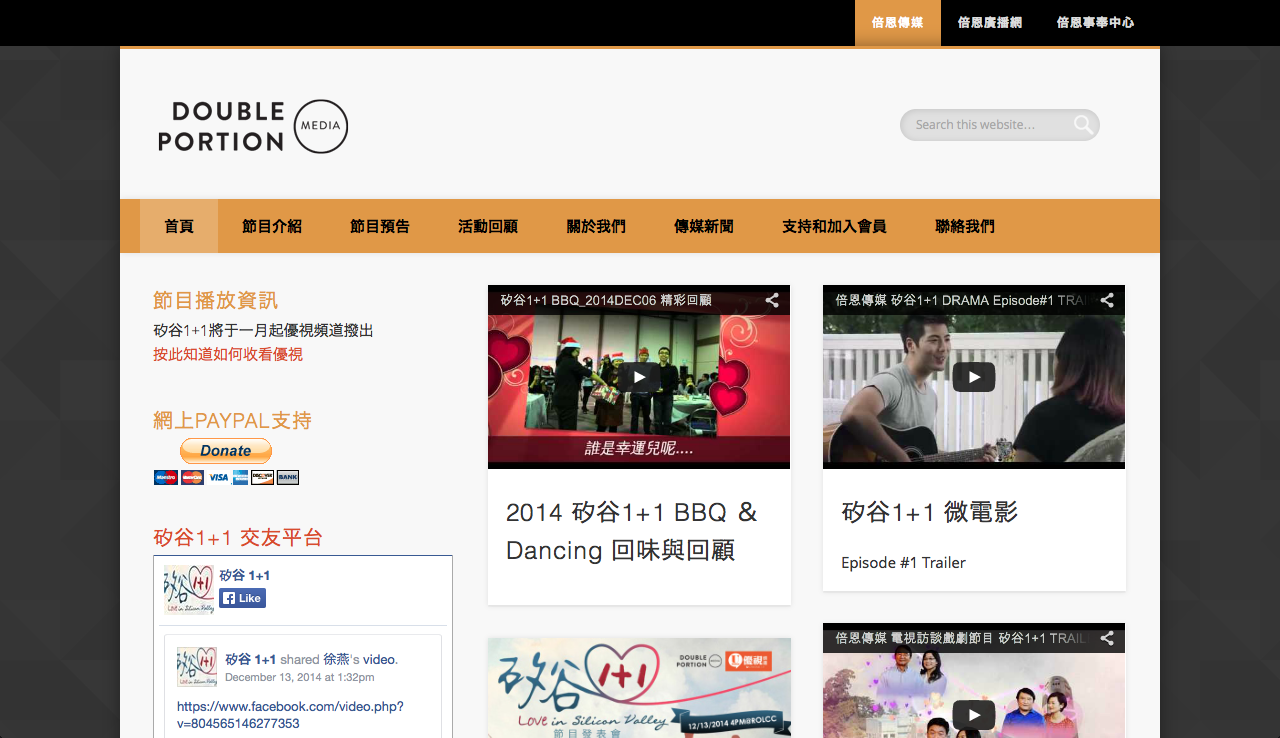Viewport: 1280px width, 738px height.
Task: Click the search magnifier icon
Action: [x=1083, y=125]
